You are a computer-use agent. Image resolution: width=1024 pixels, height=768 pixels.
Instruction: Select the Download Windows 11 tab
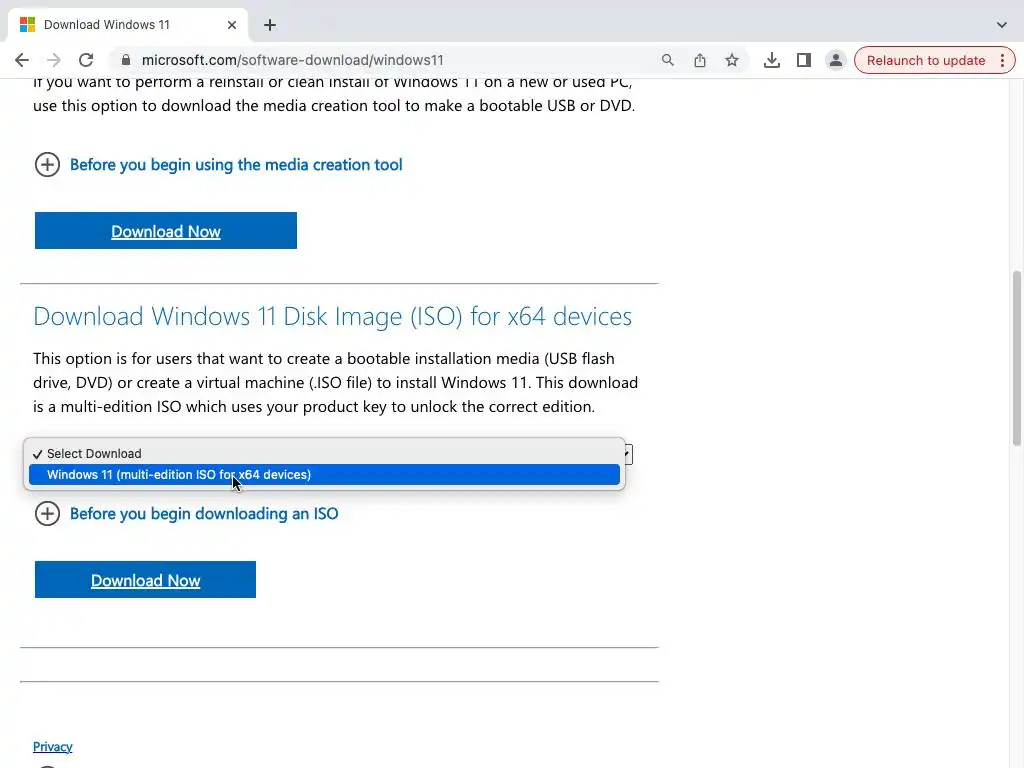tap(127, 25)
